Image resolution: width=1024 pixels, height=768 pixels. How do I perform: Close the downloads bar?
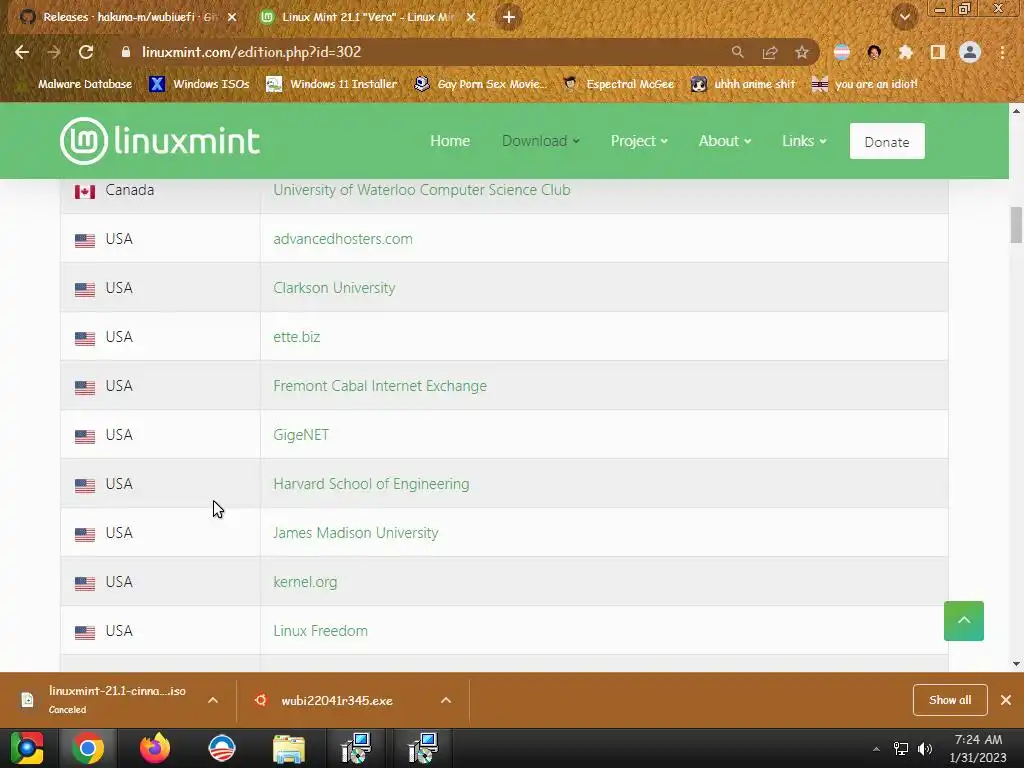[1006, 700]
